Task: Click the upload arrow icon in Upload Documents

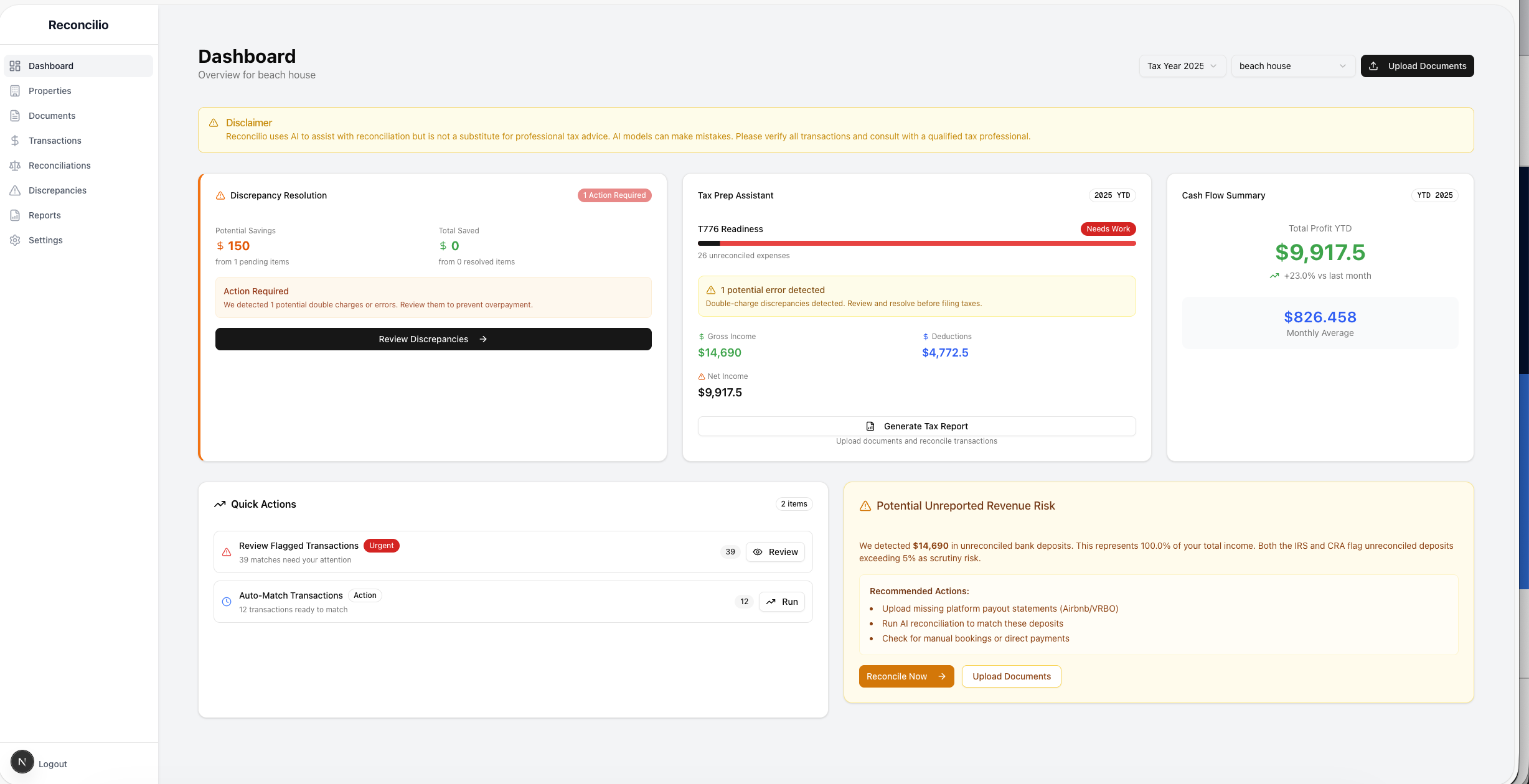Action: coord(1373,66)
